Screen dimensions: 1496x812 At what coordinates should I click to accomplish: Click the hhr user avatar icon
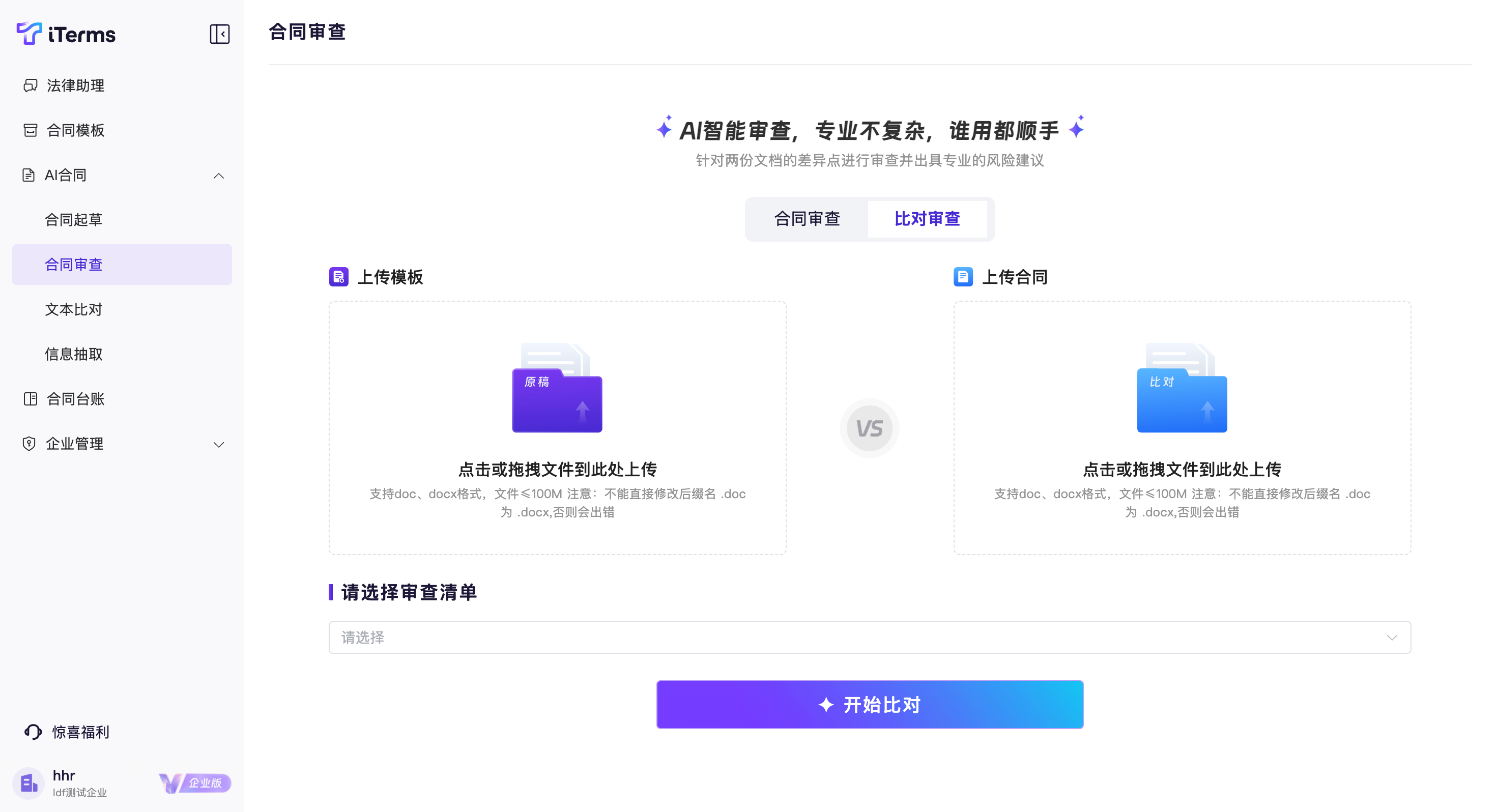point(28,783)
